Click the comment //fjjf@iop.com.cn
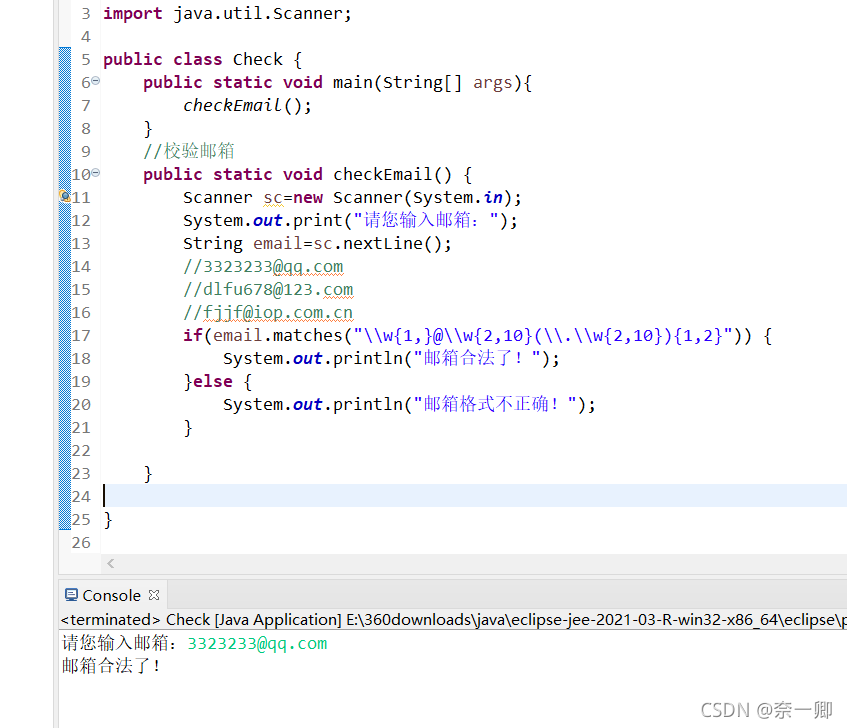847x728 pixels. (x=268, y=313)
